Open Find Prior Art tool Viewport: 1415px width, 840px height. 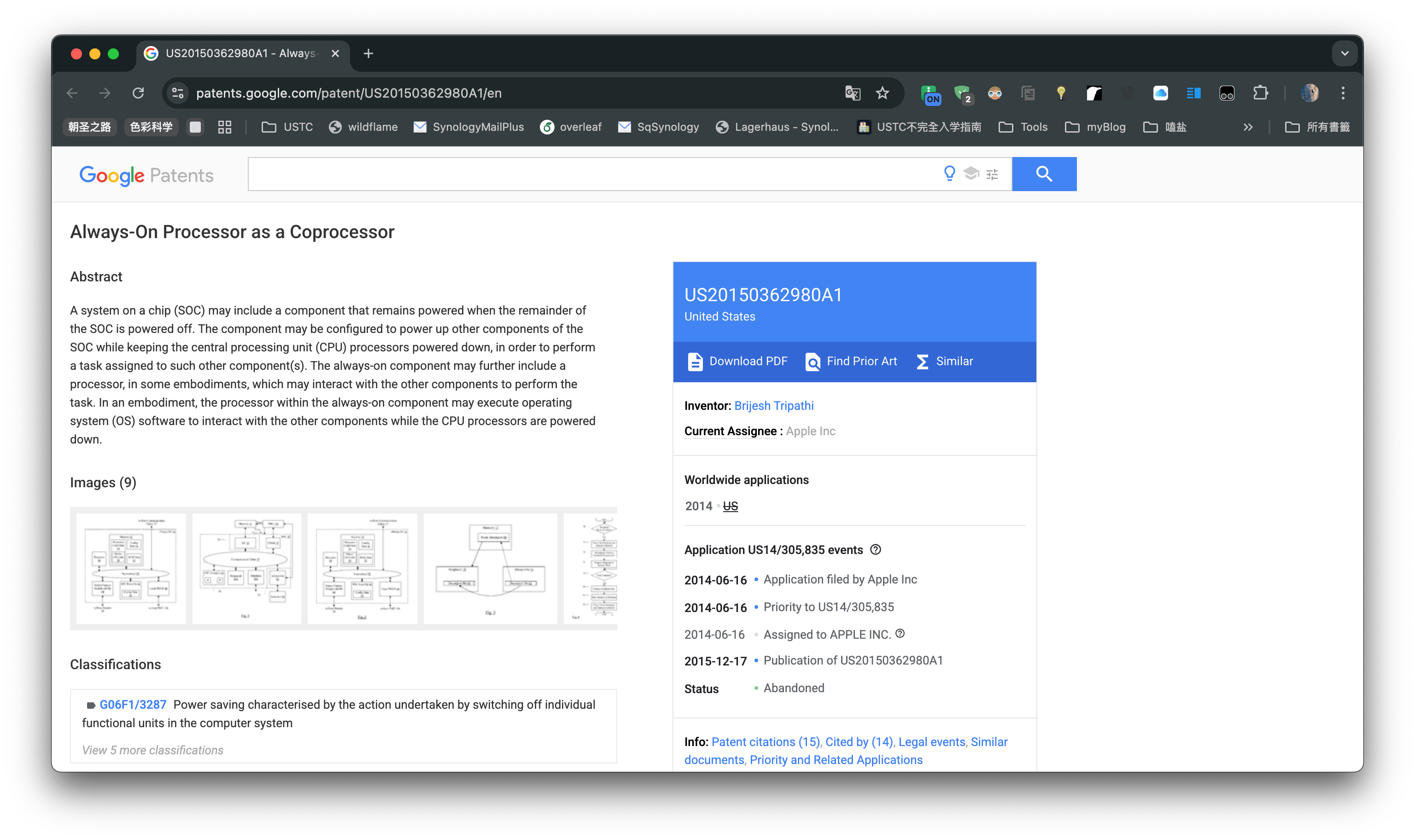pos(851,361)
